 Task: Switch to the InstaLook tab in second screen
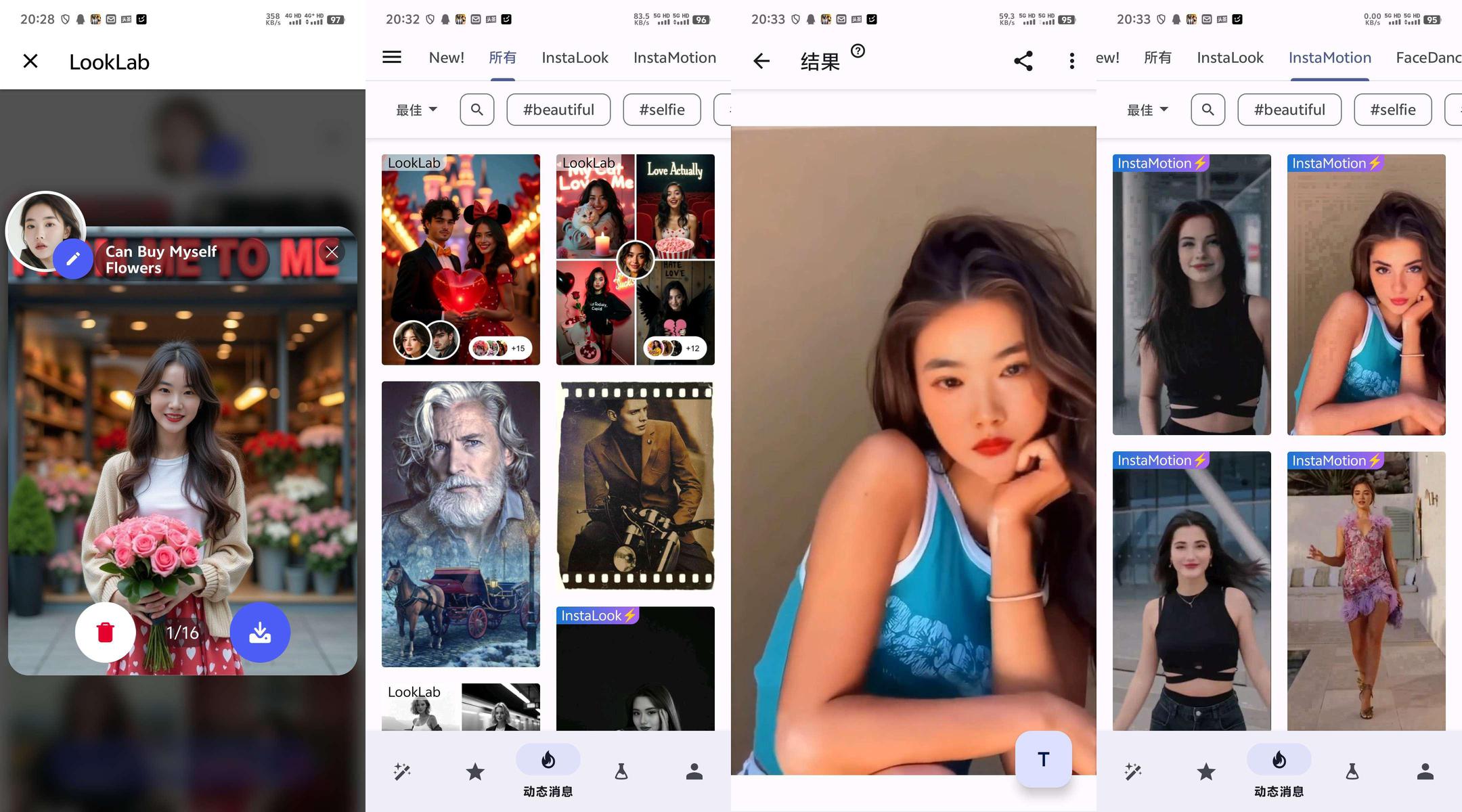coord(575,58)
